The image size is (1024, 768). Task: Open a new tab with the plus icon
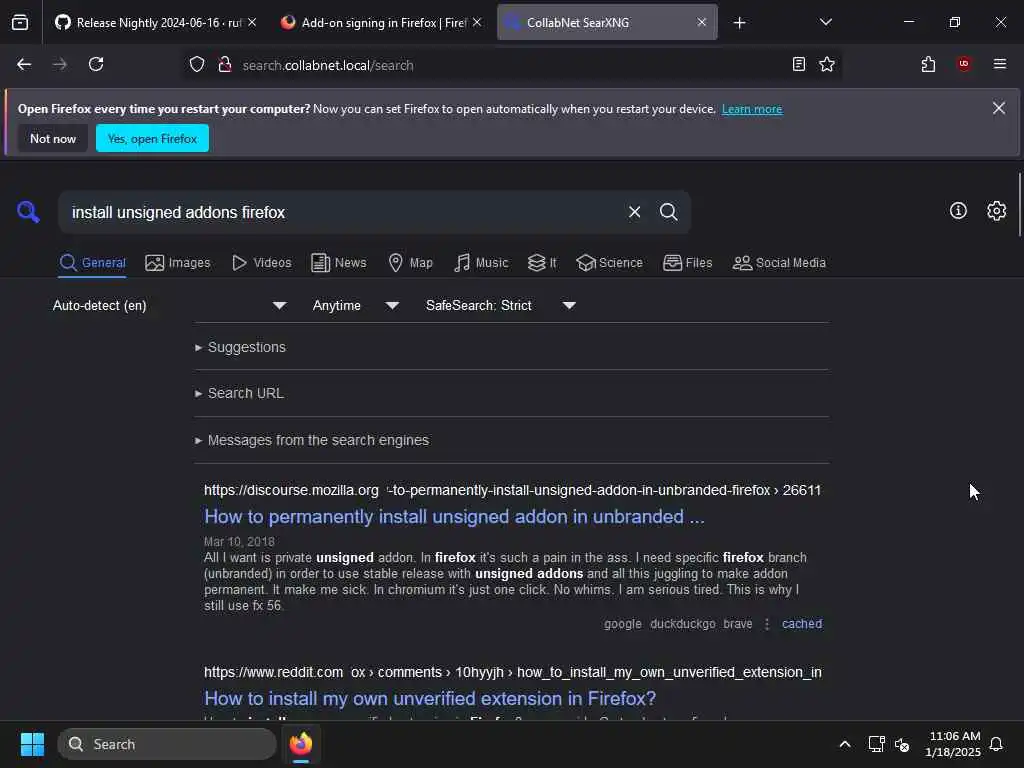click(x=739, y=23)
